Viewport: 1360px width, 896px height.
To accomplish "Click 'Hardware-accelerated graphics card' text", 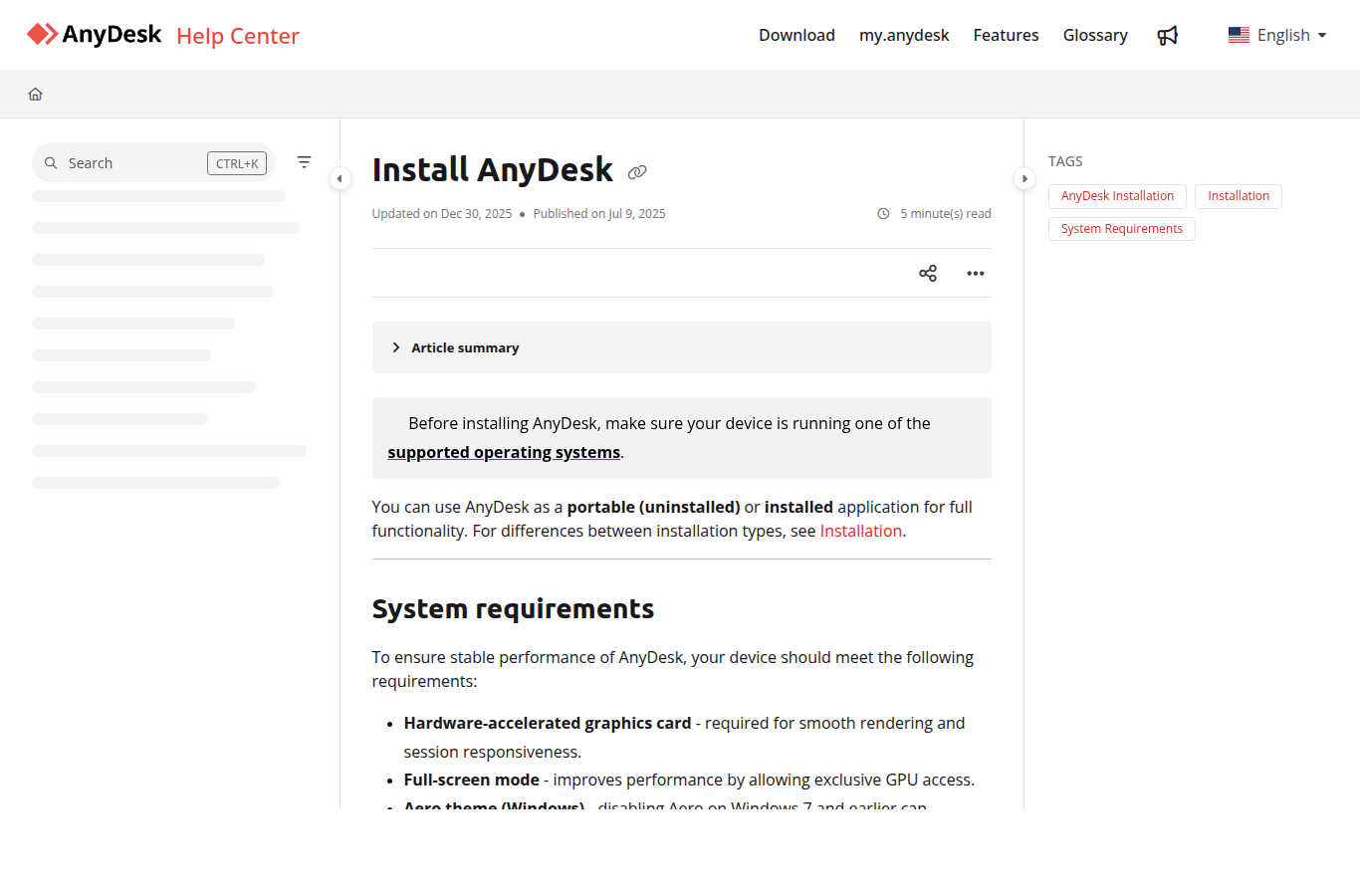I will pos(548,723).
